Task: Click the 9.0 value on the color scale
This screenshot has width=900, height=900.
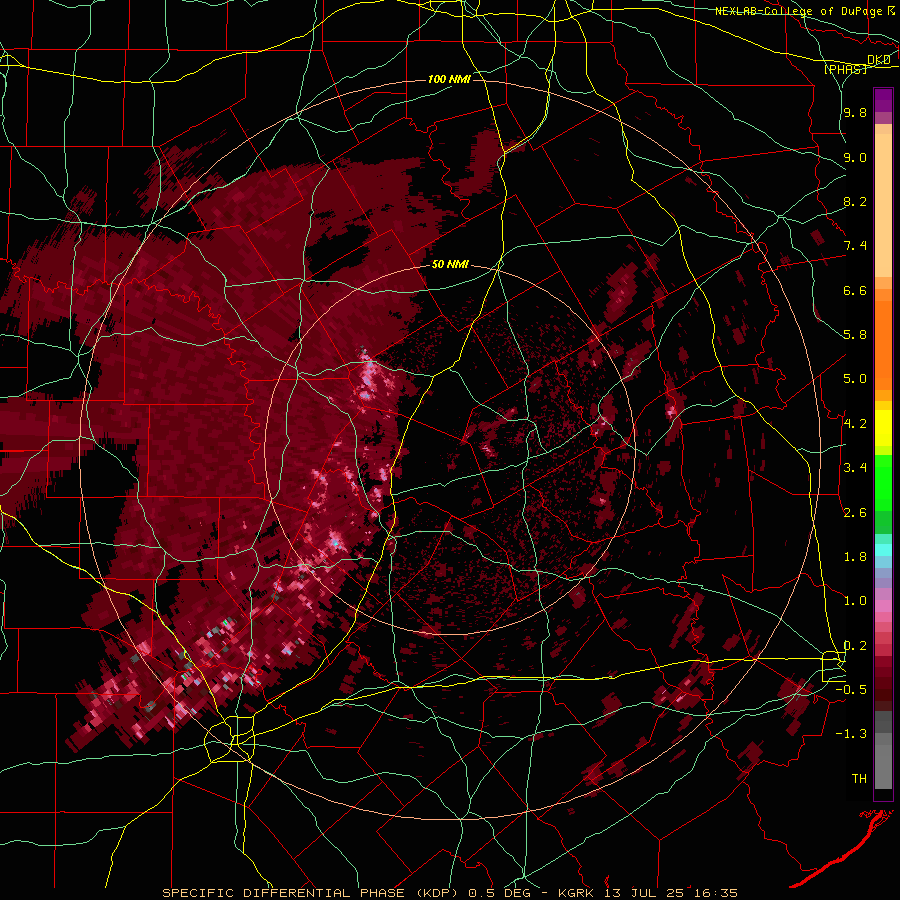Action: tap(855, 157)
